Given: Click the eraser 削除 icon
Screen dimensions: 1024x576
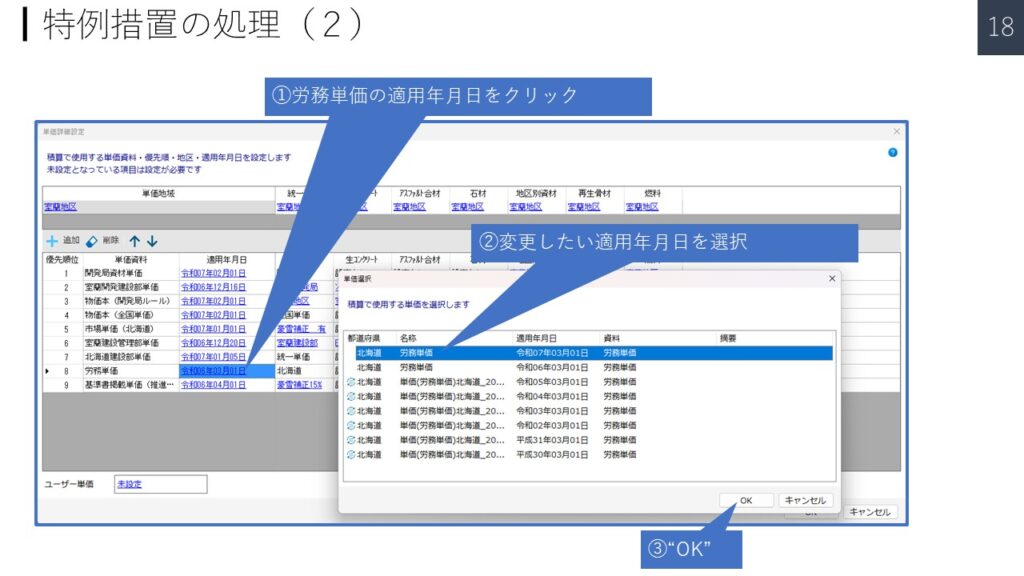Looking at the screenshot, I should pyautogui.click(x=92, y=241).
